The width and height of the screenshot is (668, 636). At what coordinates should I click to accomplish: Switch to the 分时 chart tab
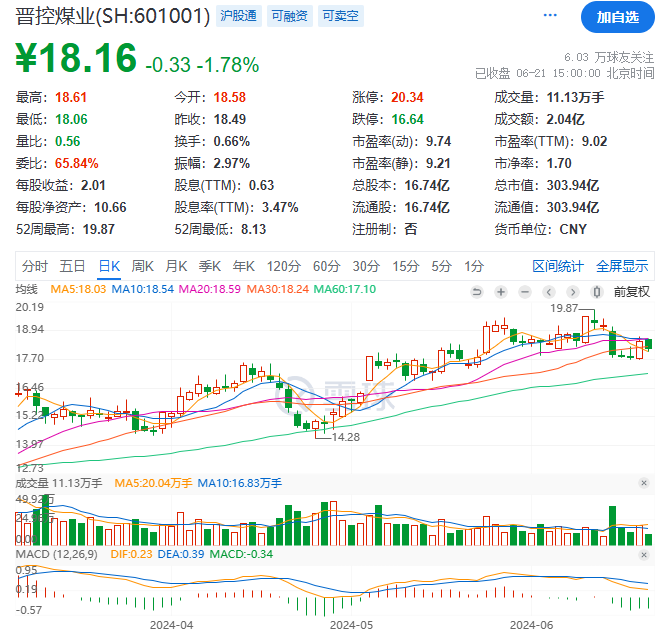click(35, 266)
